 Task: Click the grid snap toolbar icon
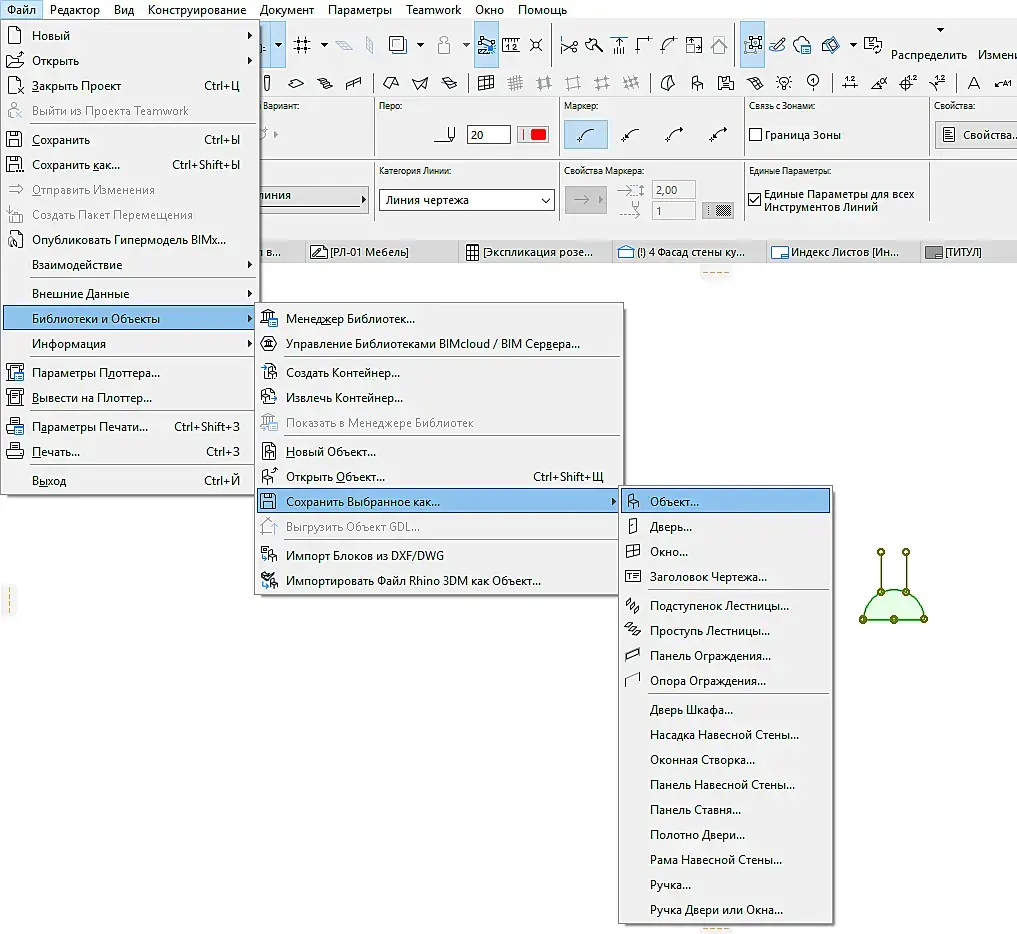point(302,45)
